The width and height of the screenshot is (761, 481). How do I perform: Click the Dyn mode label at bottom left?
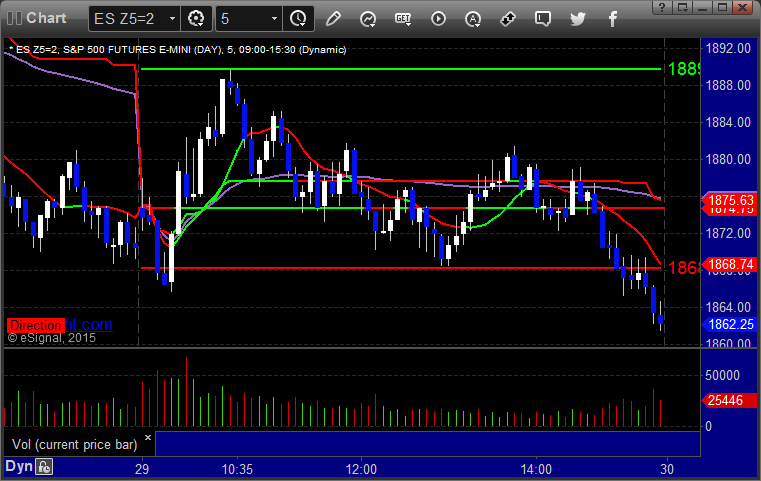(x=19, y=466)
